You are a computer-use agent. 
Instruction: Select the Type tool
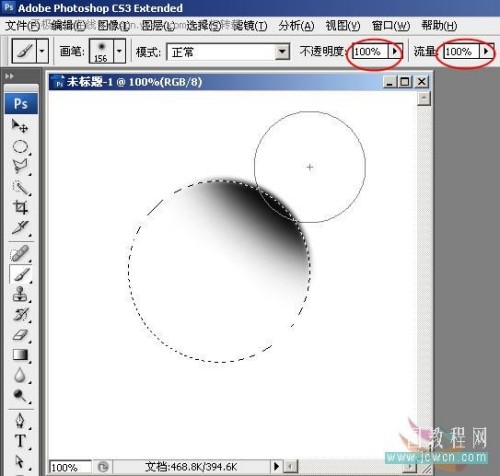point(20,441)
